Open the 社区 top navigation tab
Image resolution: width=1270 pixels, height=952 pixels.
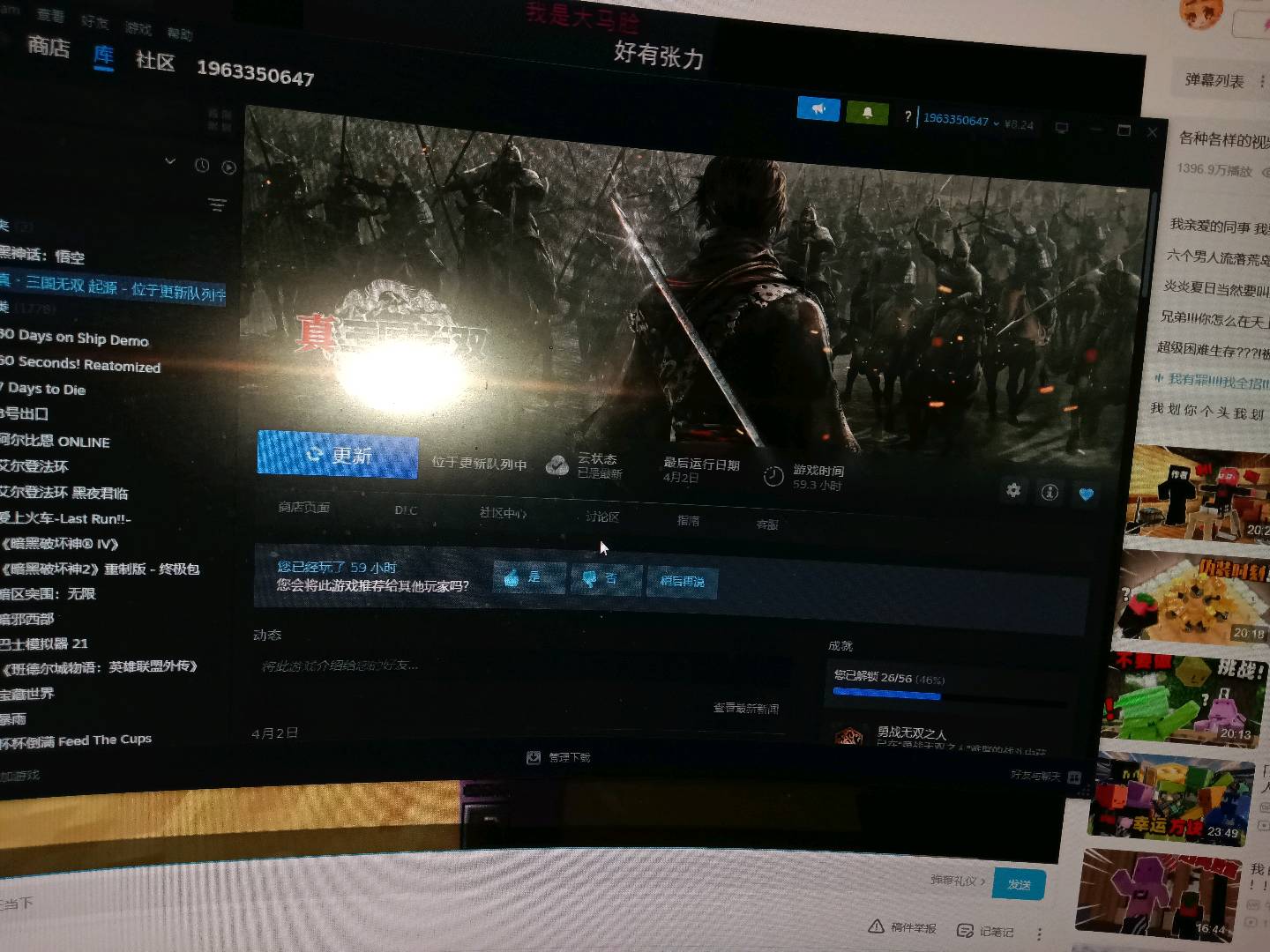point(155,61)
